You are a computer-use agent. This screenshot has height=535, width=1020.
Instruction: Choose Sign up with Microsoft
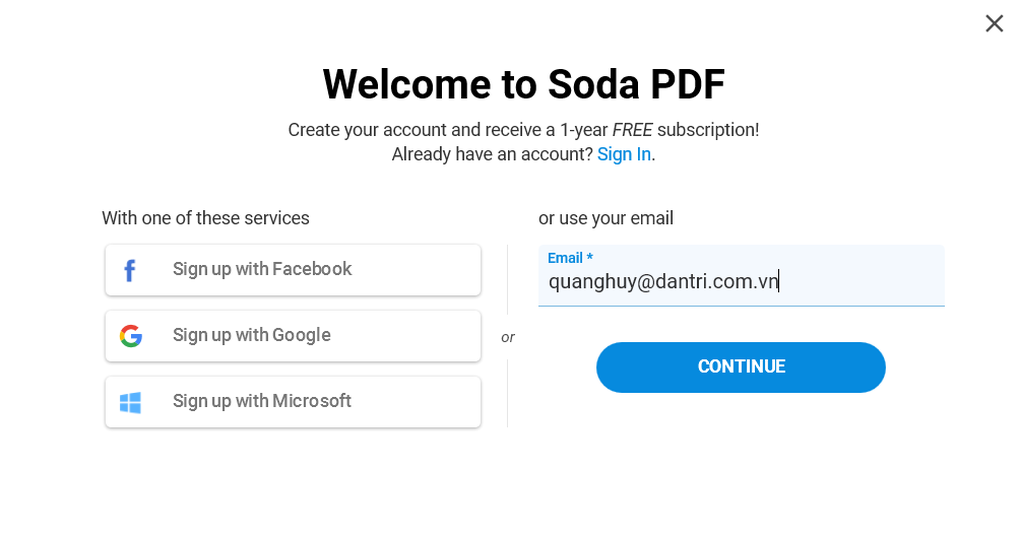(293, 402)
